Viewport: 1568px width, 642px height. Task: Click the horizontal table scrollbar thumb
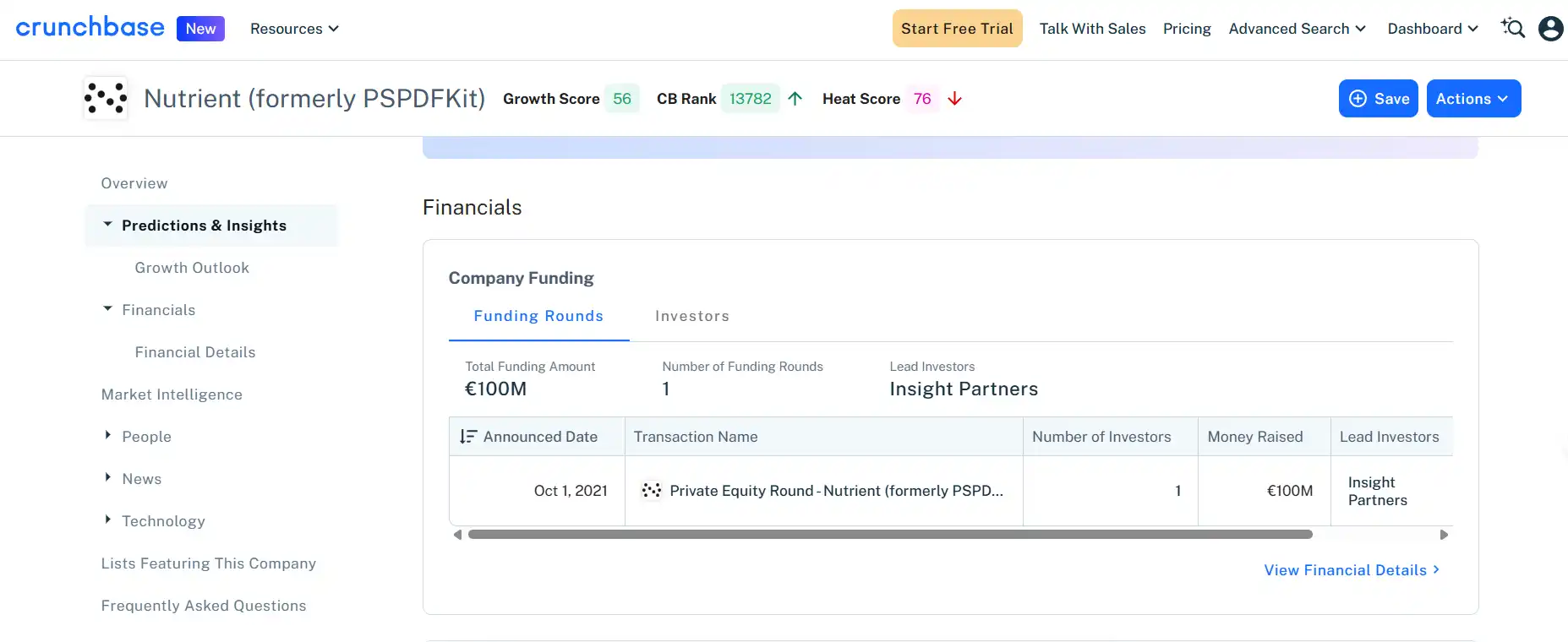coord(889,535)
